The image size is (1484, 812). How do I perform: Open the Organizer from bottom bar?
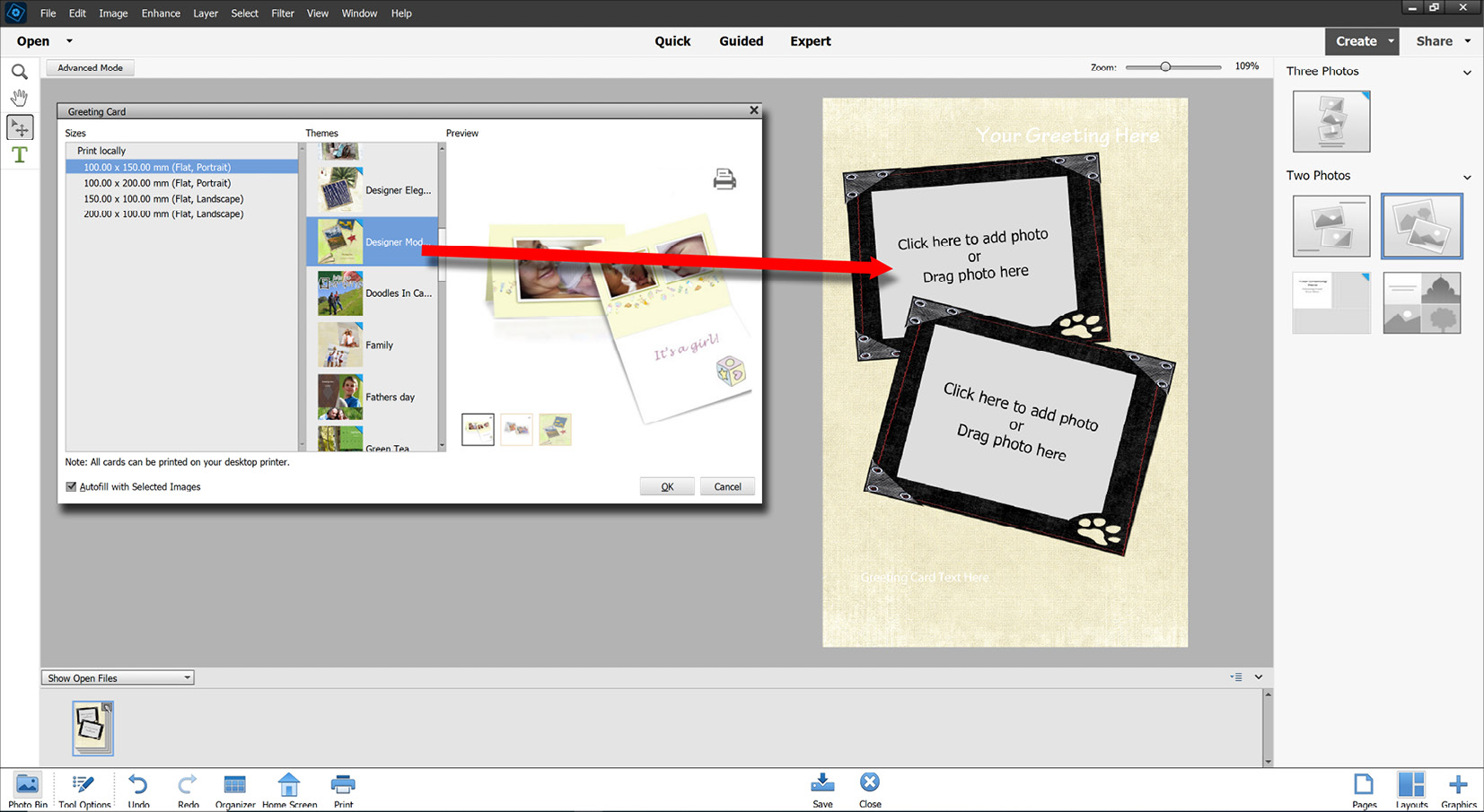[x=235, y=791]
